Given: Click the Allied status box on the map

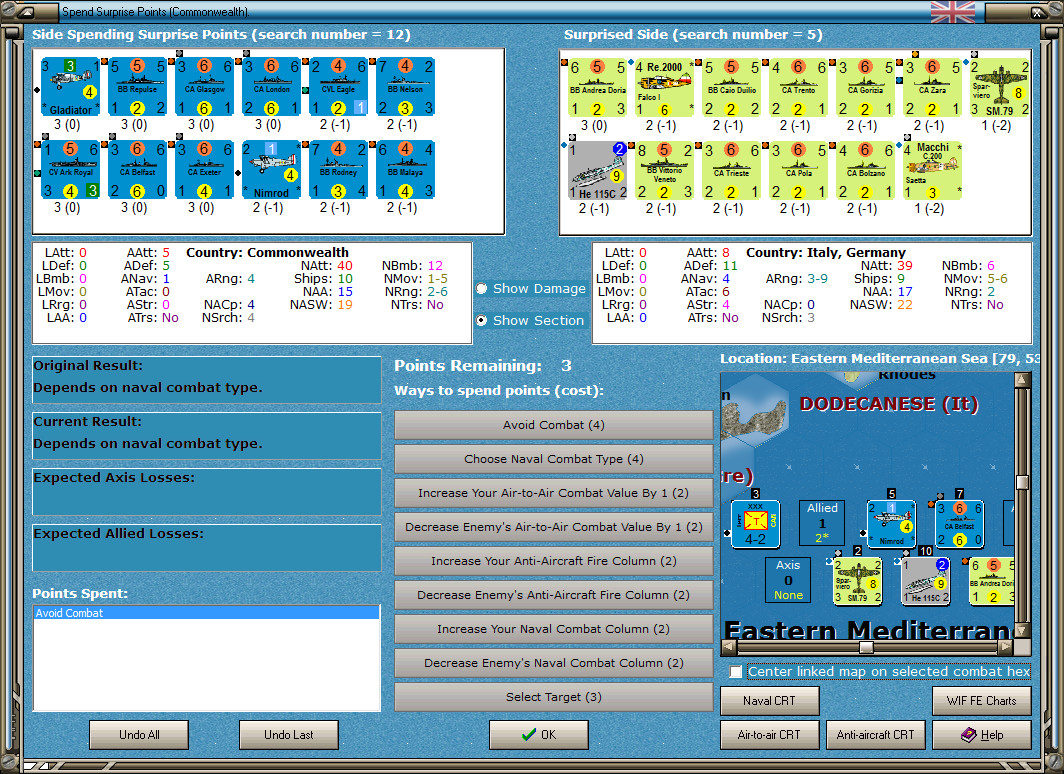Looking at the screenshot, I should click(x=822, y=523).
